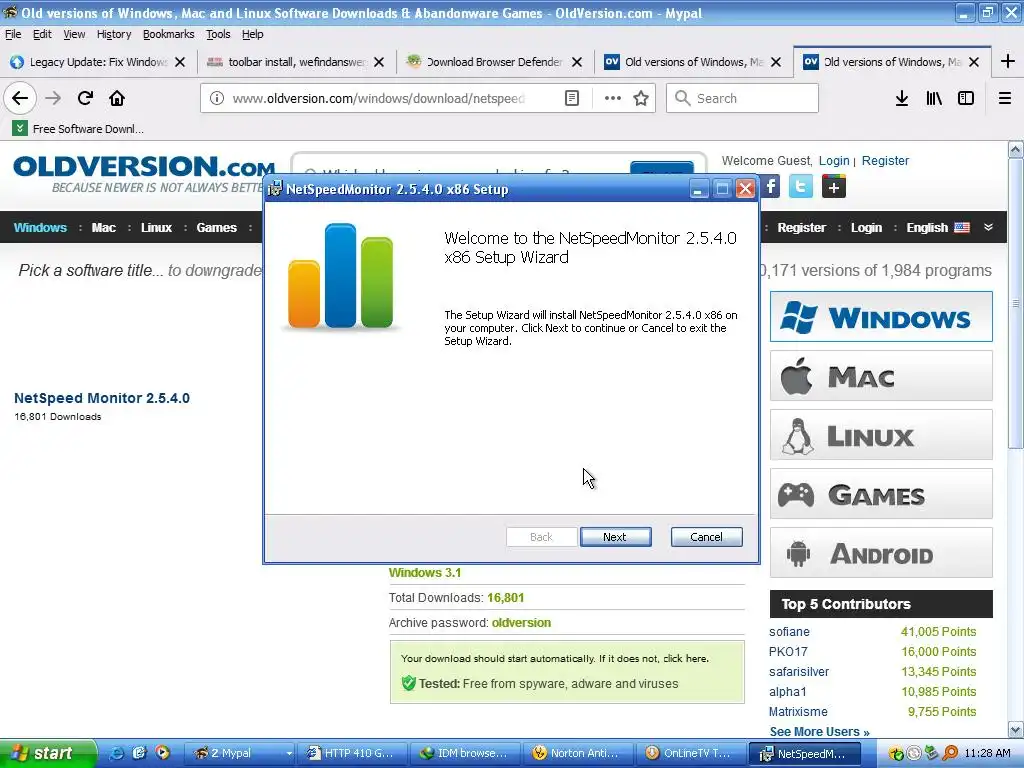1024x768 pixels.
Task: Click the scrollbar down arrow
Action: [1016, 729]
